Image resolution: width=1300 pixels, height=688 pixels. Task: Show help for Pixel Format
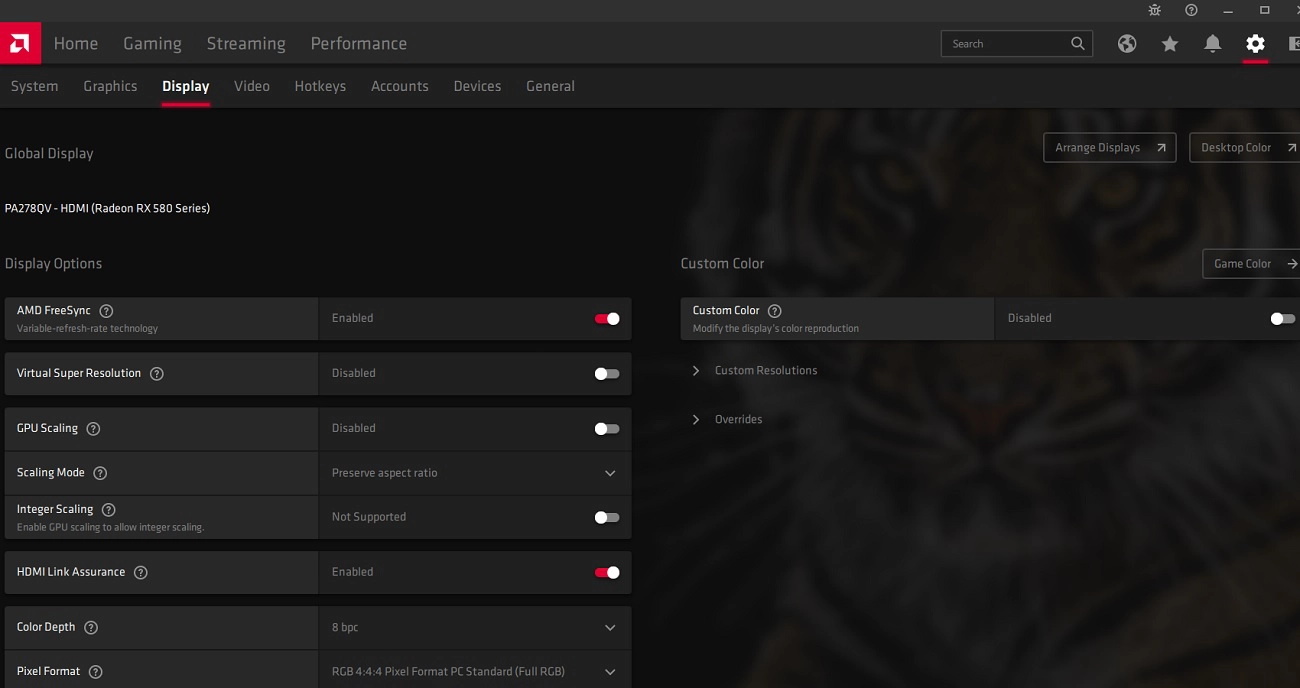pos(95,671)
